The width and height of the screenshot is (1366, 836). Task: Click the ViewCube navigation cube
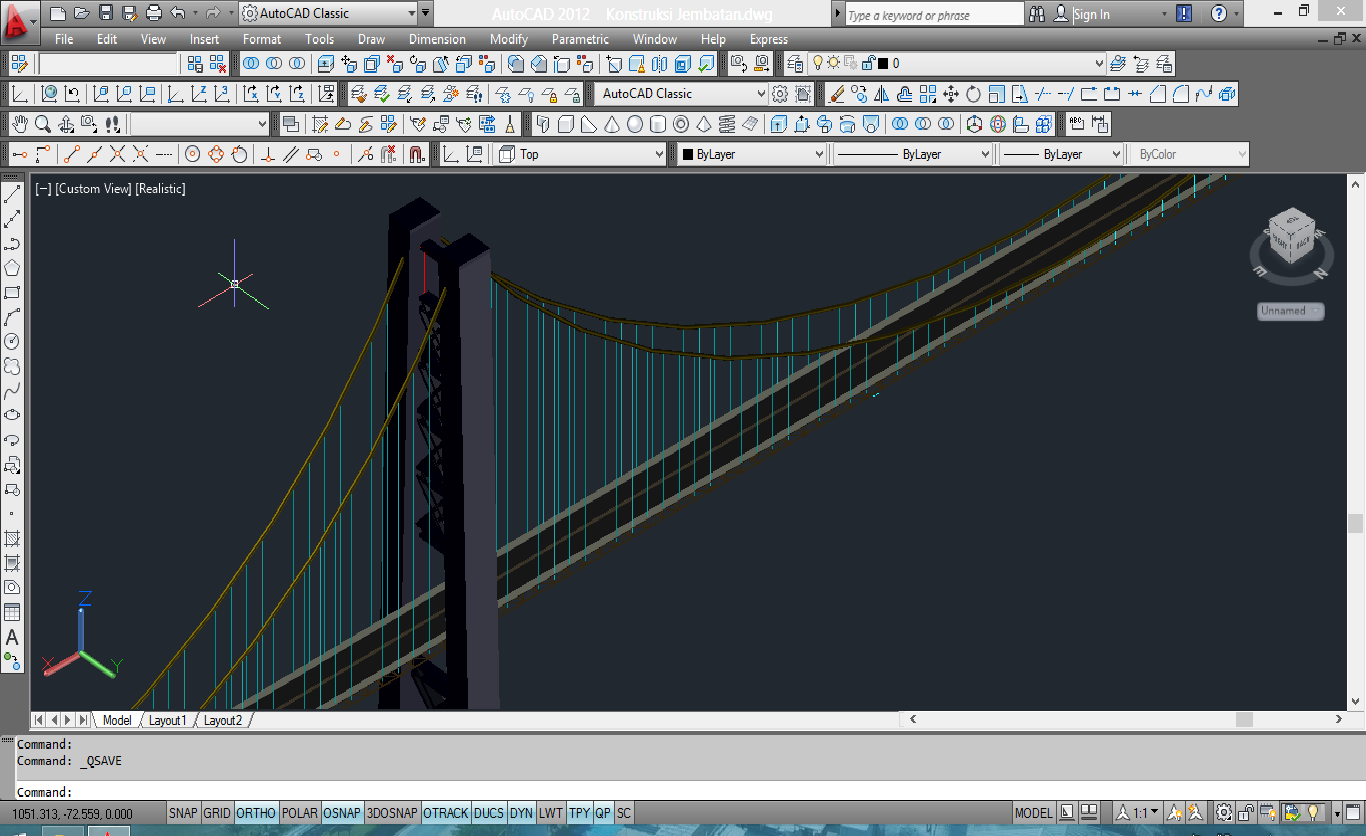1291,238
